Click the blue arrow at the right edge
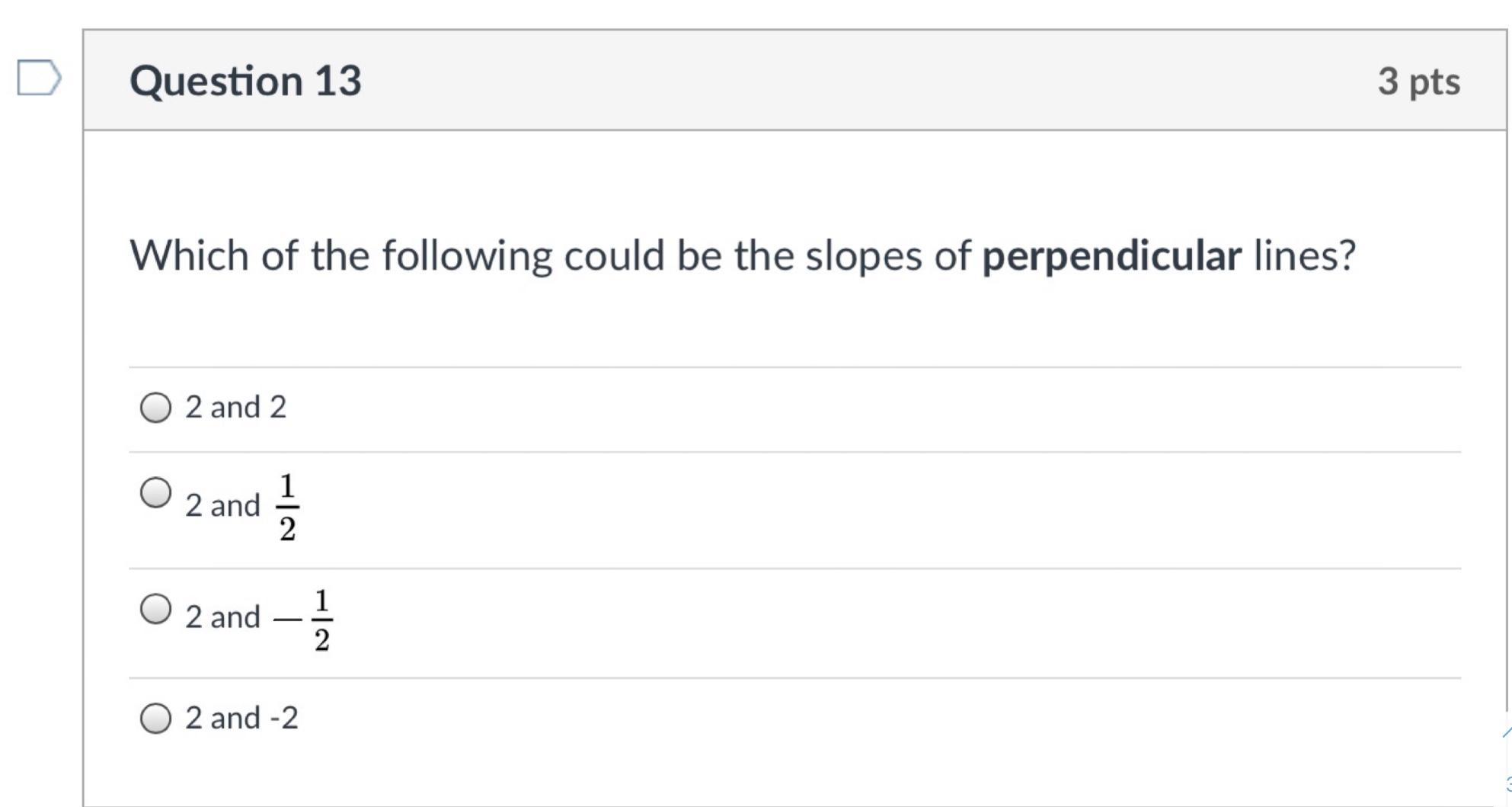Viewport: 1512px width, 807px height. tap(1507, 732)
